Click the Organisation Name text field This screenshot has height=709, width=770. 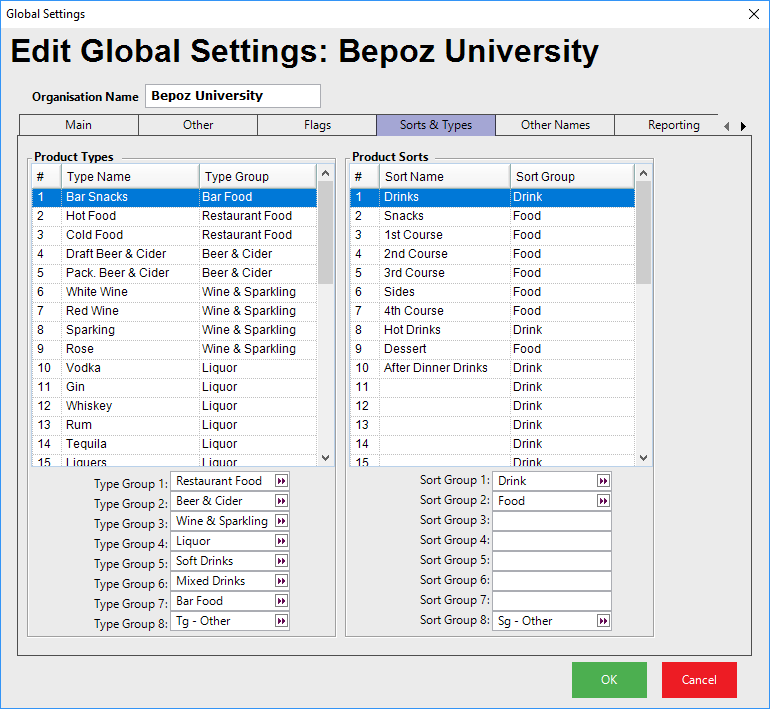[233, 96]
